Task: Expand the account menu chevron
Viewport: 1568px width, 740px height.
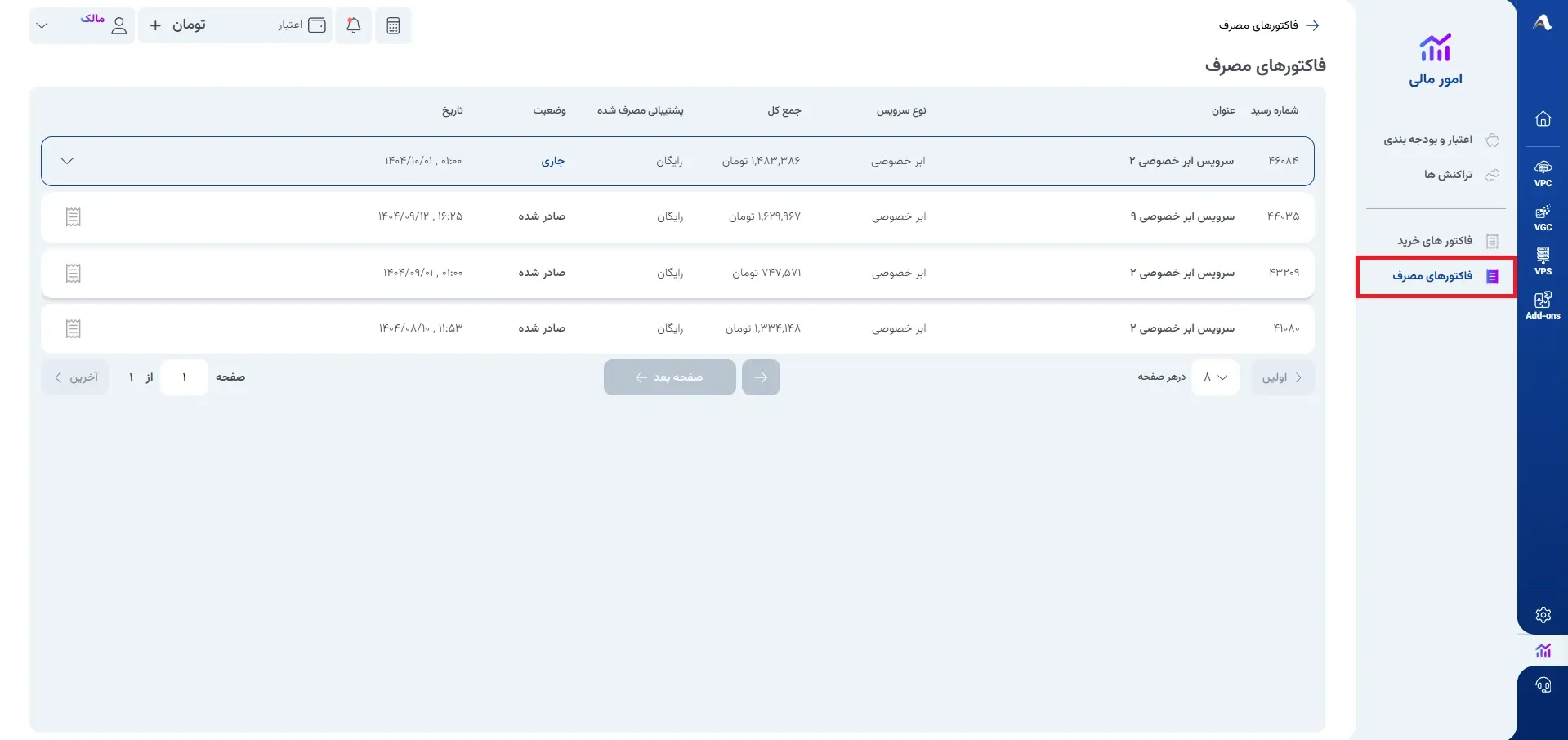Action: click(x=42, y=25)
